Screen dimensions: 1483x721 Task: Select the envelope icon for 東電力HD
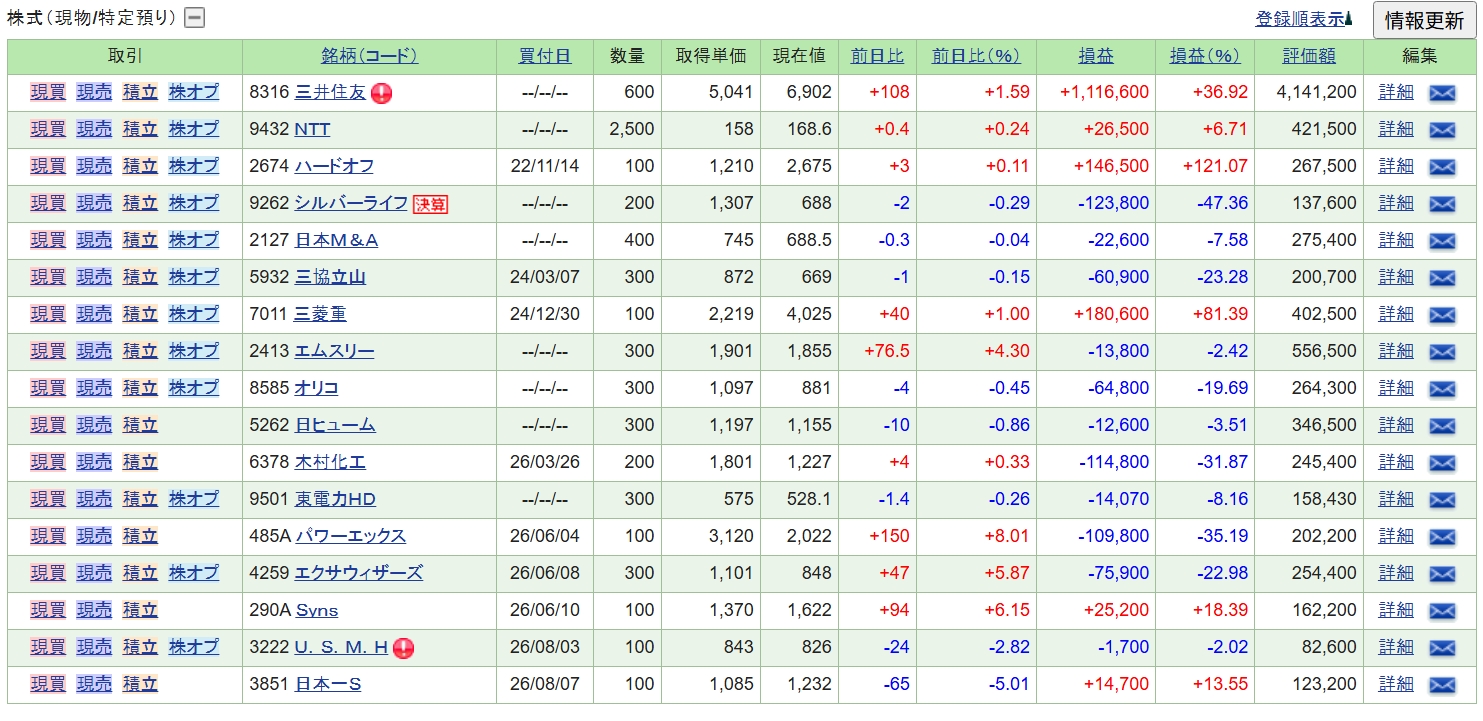coord(1441,500)
